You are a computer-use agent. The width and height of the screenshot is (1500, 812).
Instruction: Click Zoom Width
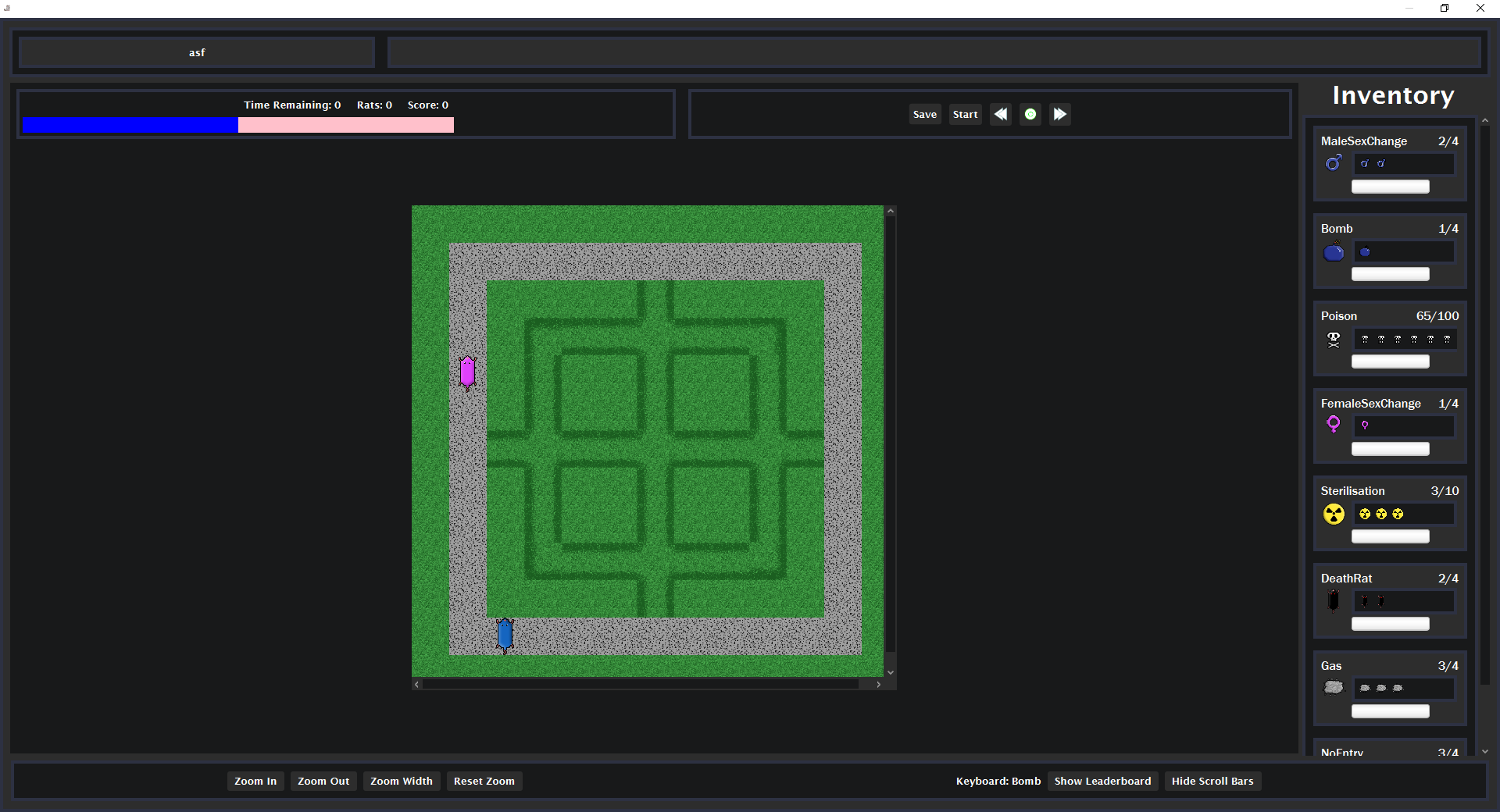(402, 781)
